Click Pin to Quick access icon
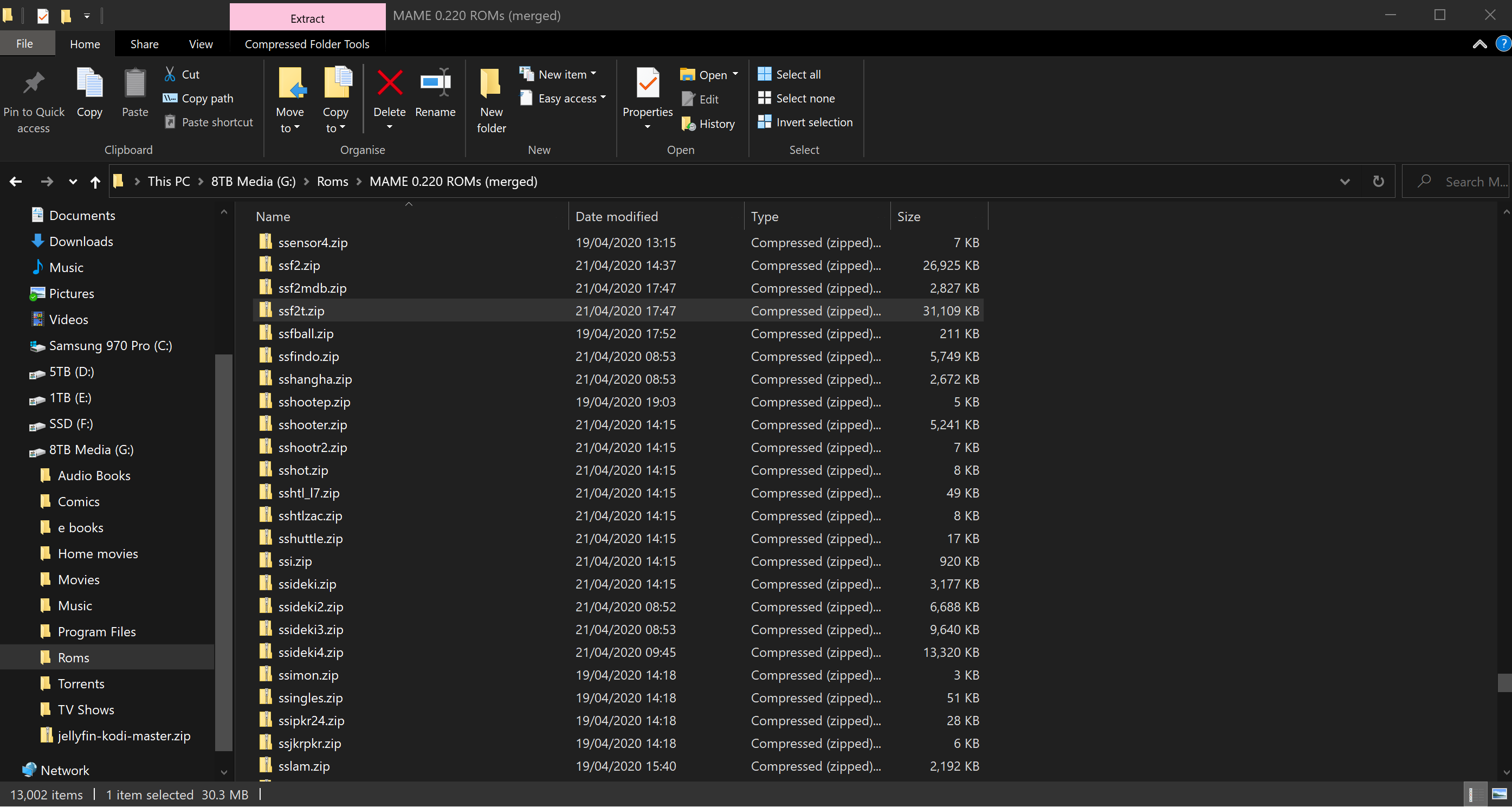 click(34, 83)
